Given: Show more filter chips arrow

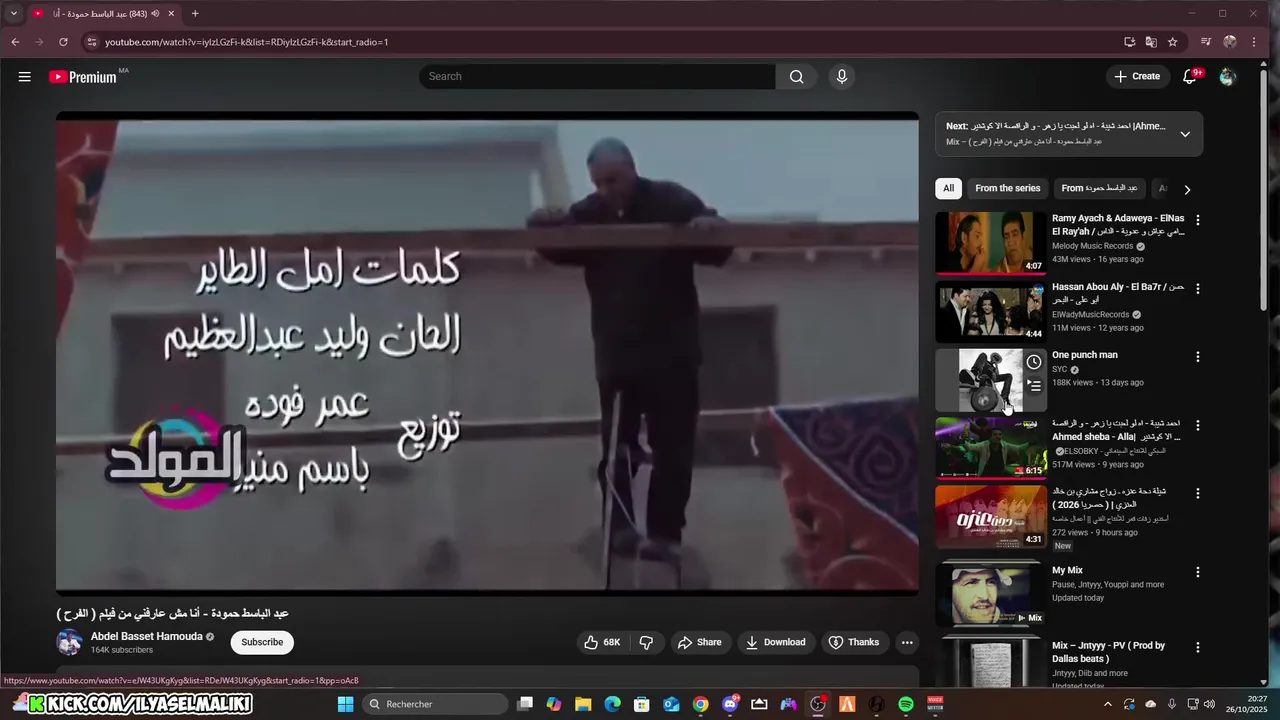Looking at the screenshot, I should [1187, 189].
